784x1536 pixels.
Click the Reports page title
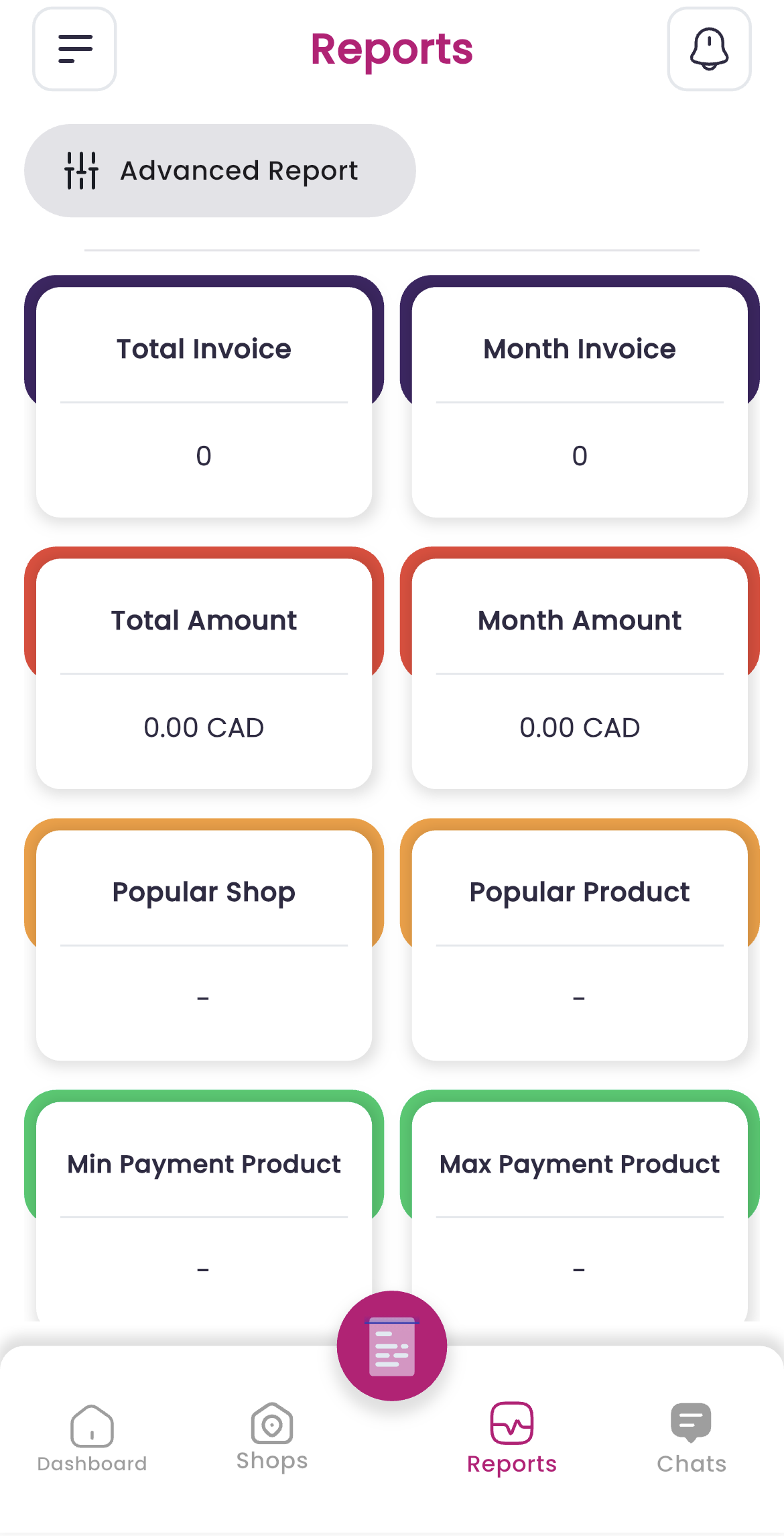click(x=392, y=49)
